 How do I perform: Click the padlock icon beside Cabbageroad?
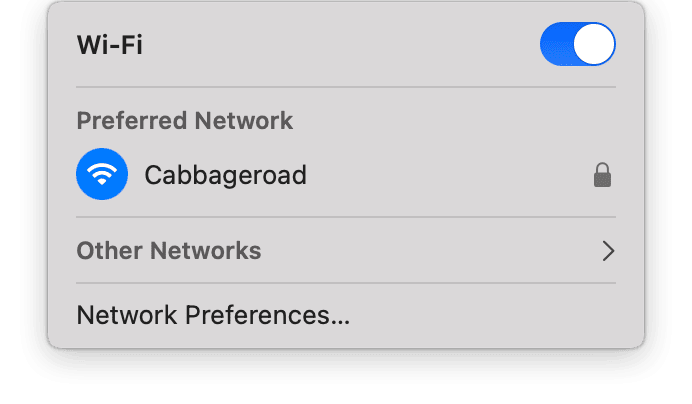click(x=602, y=175)
